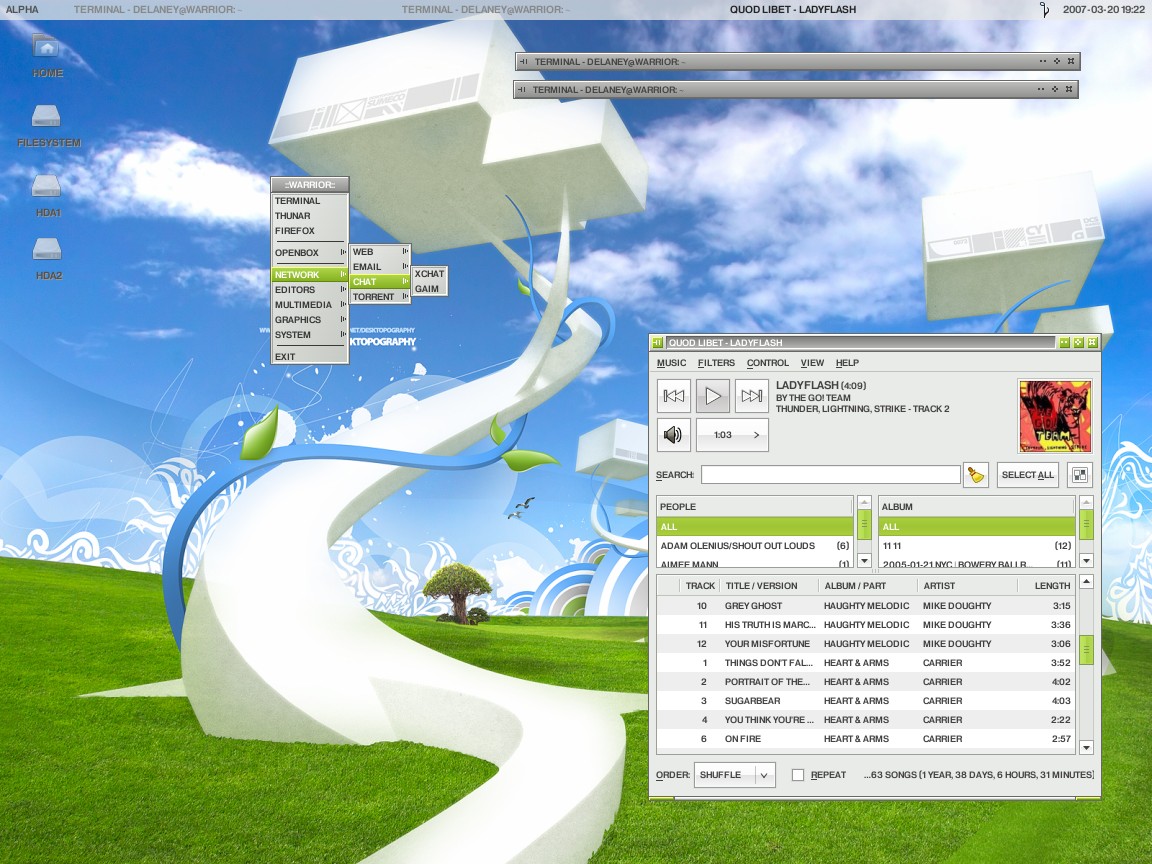Screen dimensions: 1152x864
Task: Launch Thunar from Warrior menu
Action: pyautogui.click(x=309, y=216)
